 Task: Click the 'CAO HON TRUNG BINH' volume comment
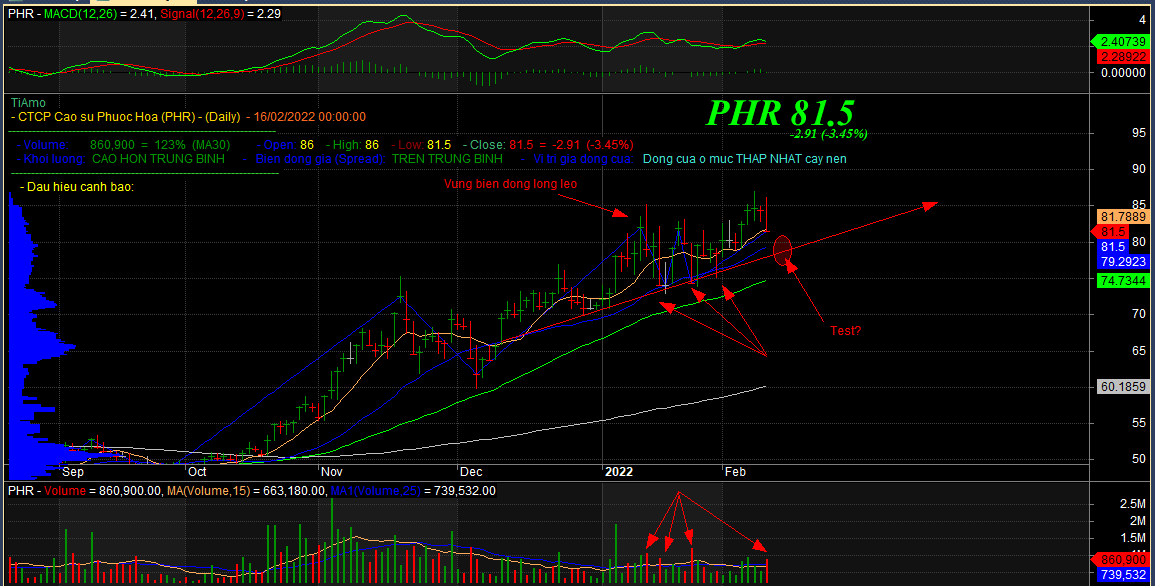[158, 159]
